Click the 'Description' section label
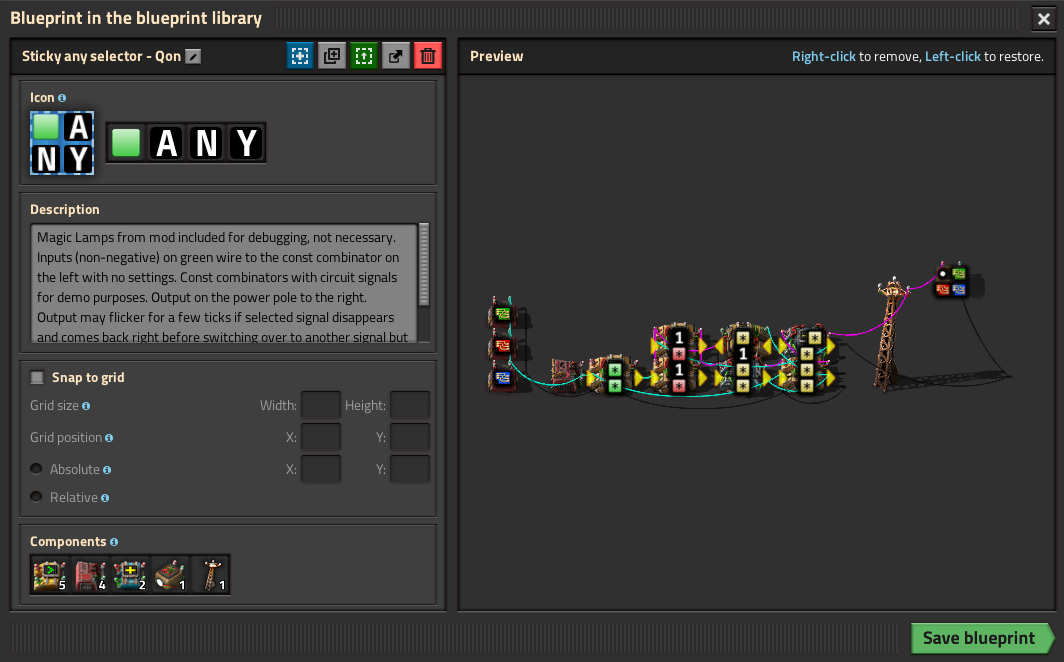Viewport: 1064px width, 662px height. click(64, 210)
